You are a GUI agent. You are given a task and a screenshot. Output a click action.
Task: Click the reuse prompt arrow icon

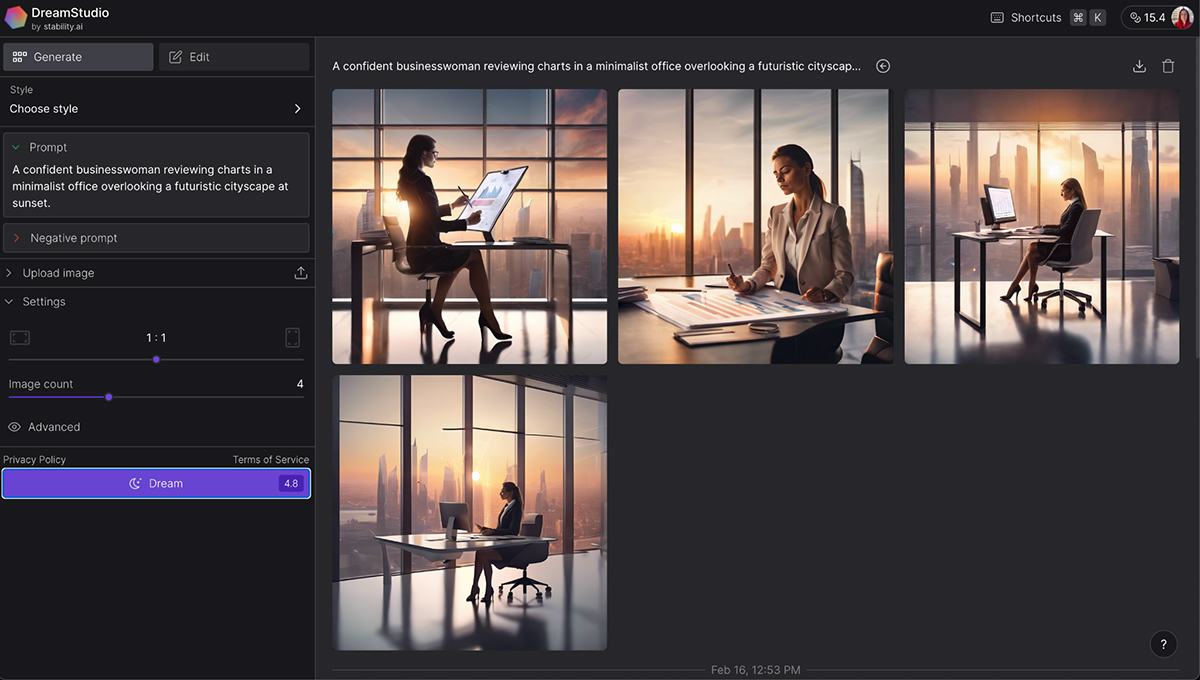coord(883,65)
